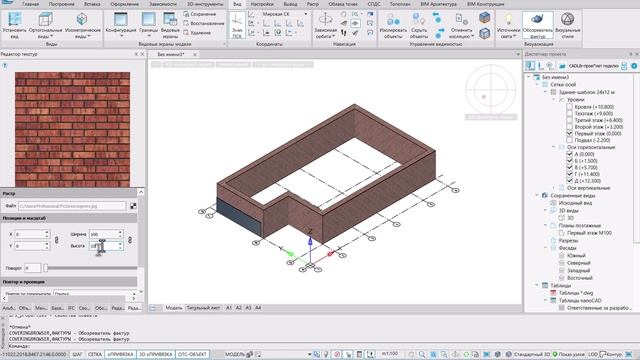
Task: Click the Видовые экраны icon
Action: click(x=170, y=20)
